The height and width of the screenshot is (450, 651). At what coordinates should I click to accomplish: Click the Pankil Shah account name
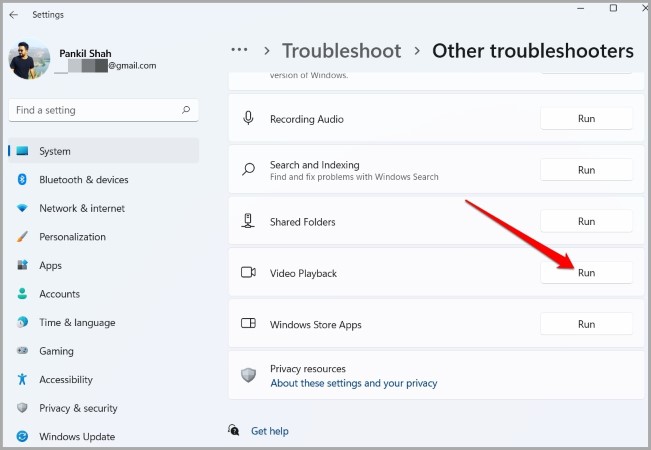[85, 54]
